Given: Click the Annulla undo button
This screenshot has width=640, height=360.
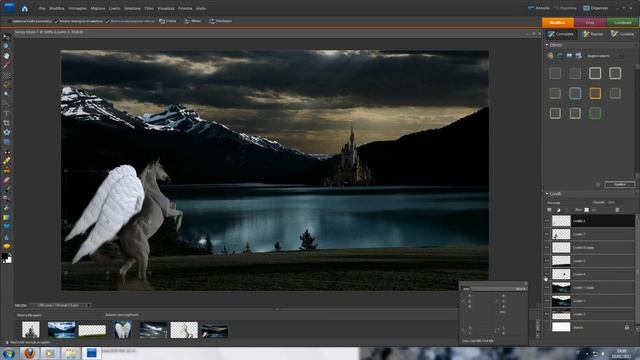Looking at the screenshot, I should point(539,8).
